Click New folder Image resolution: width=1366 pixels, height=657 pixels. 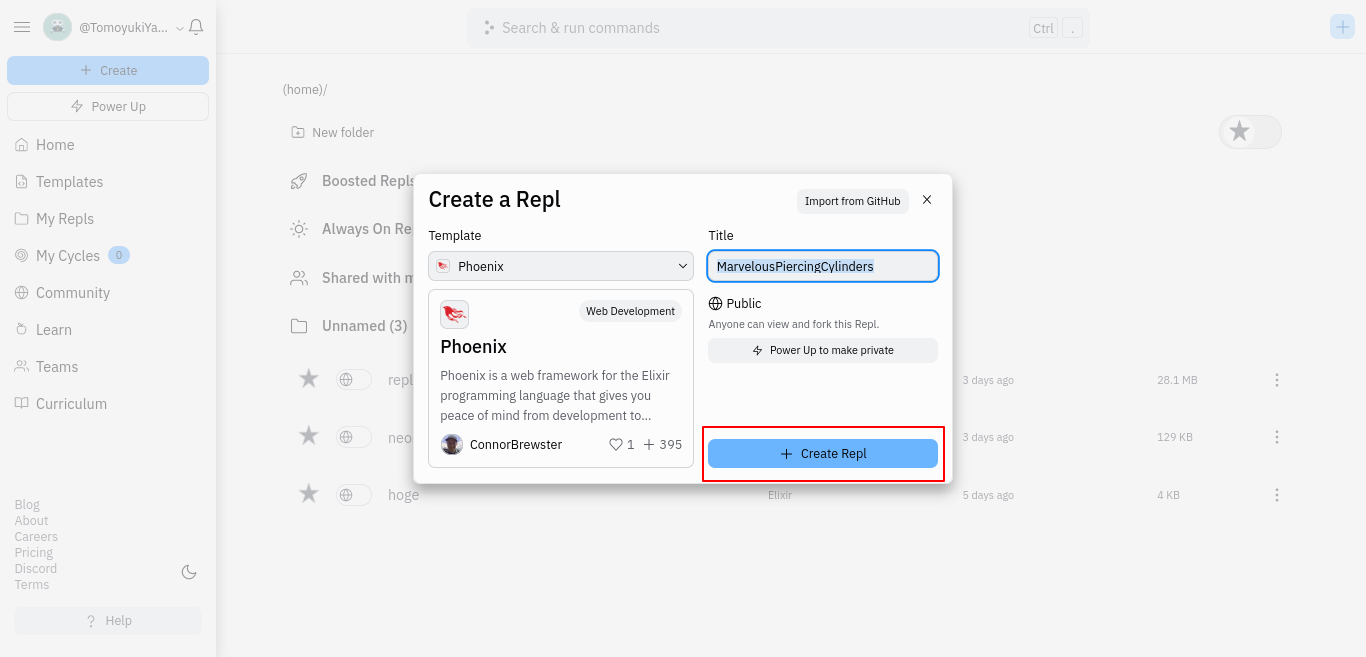point(332,132)
